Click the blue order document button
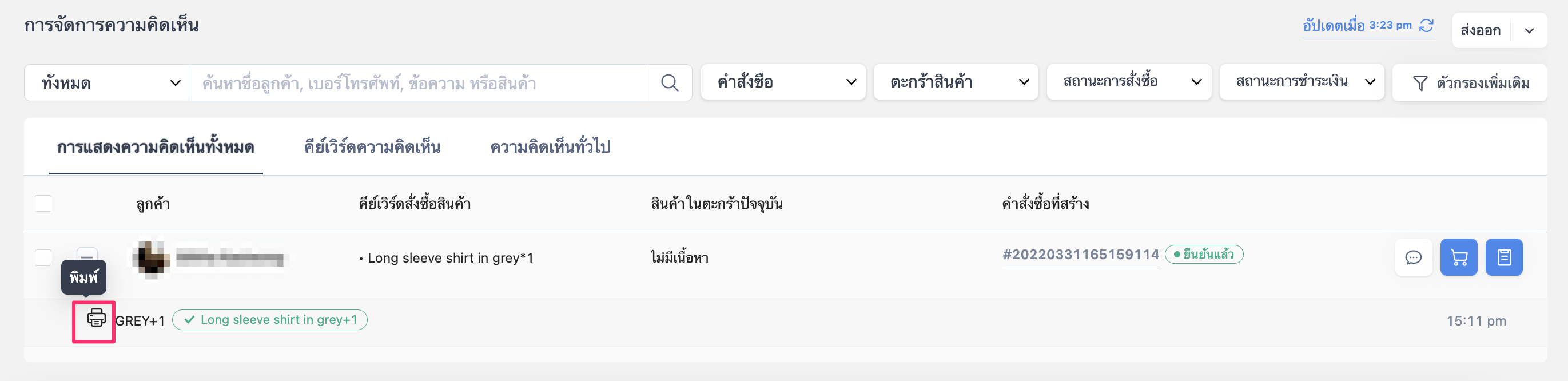The image size is (1568, 381). coord(1503,257)
